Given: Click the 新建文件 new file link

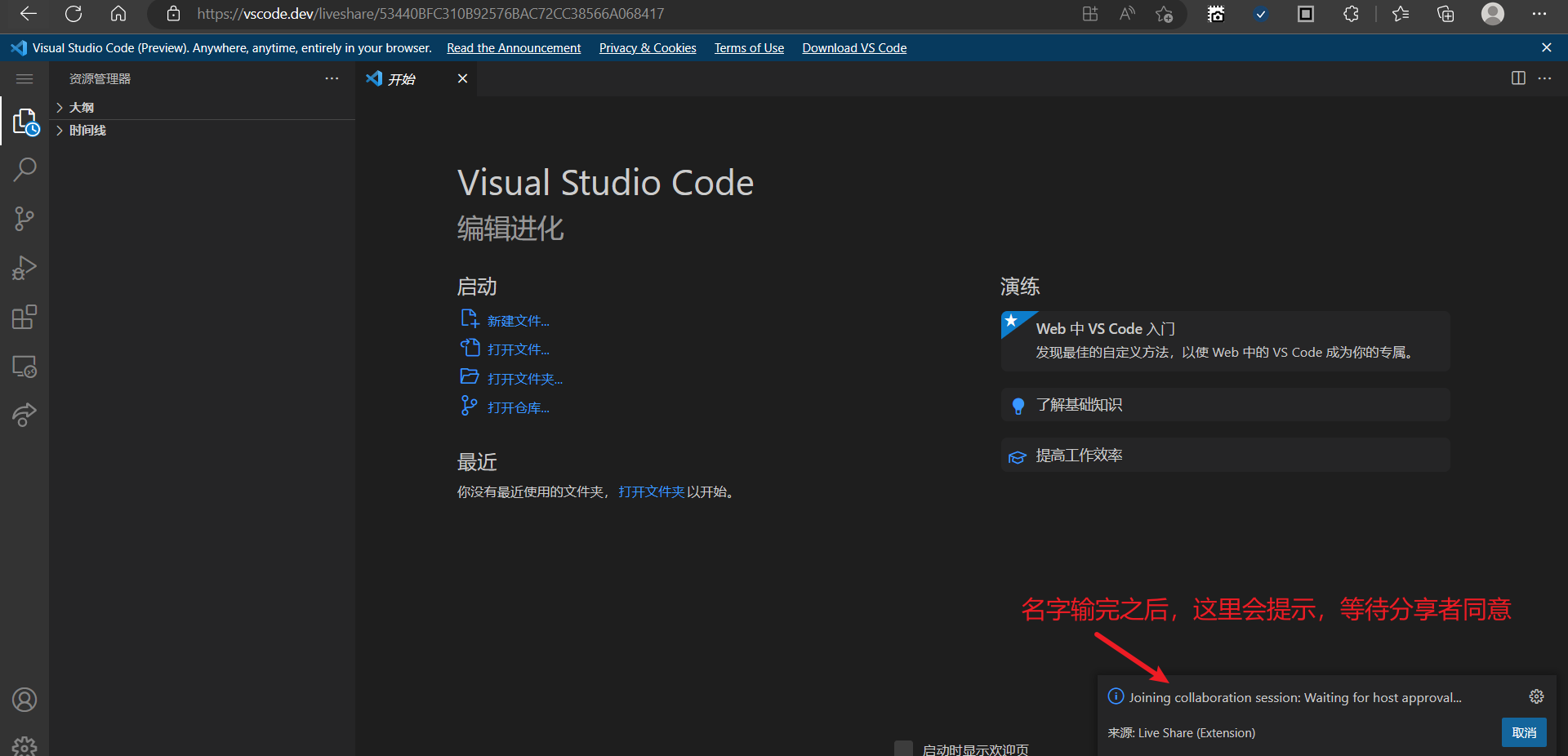Looking at the screenshot, I should click(518, 321).
